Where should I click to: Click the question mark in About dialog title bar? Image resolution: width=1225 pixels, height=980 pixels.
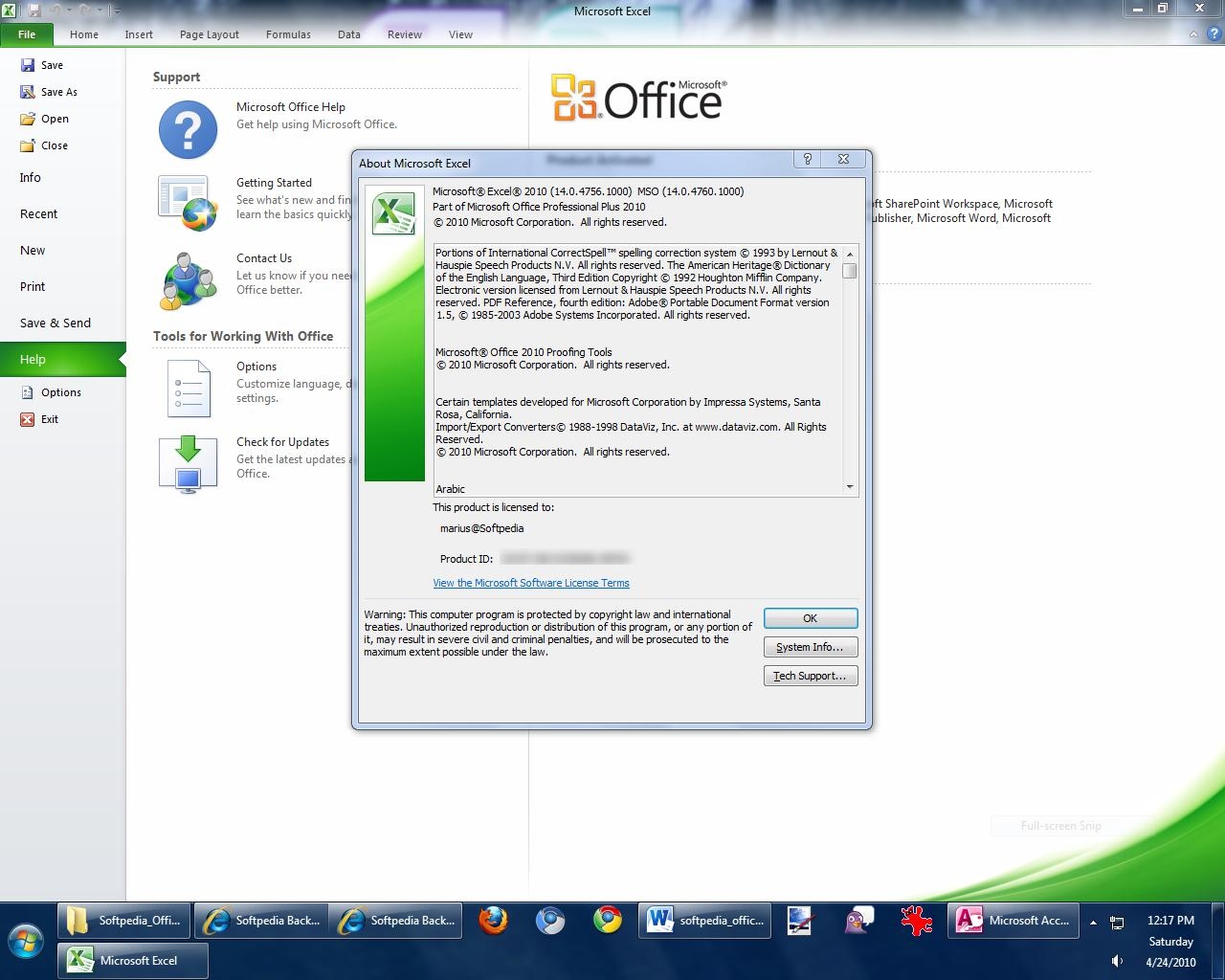(x=807, y=159)
